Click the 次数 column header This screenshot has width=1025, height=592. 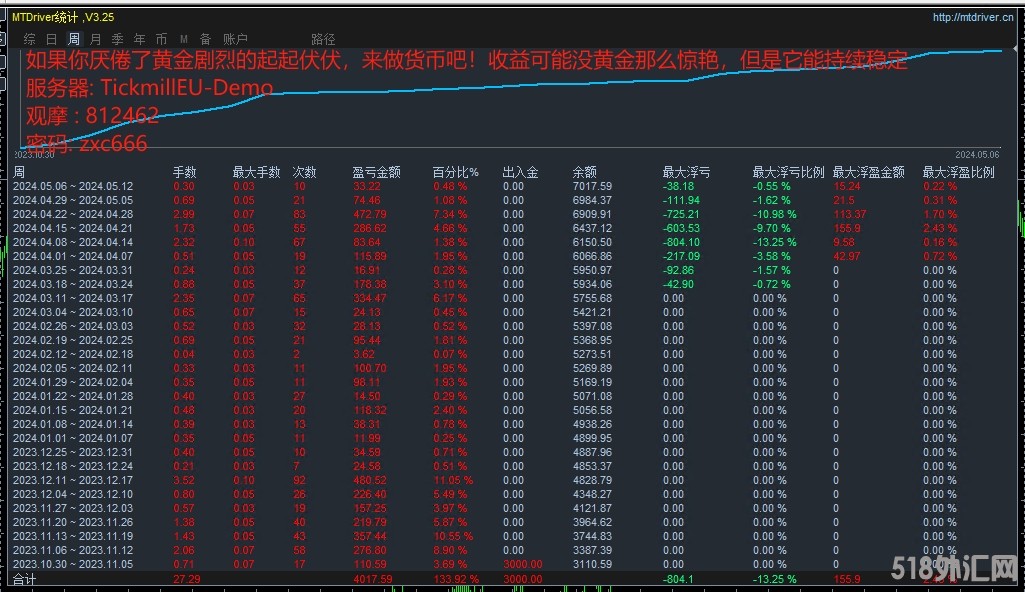[x=304, y=172]
